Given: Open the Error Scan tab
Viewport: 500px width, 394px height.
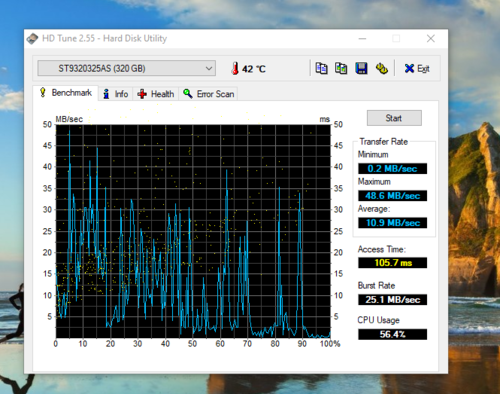Looking at the screenshot, I should [x=208, y=94].
